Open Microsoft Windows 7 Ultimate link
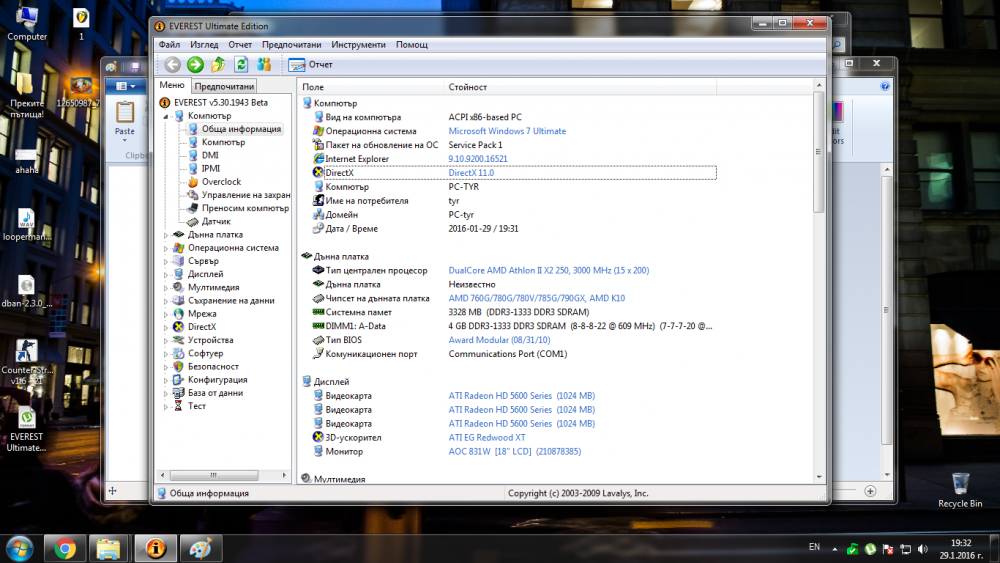The height and width of the screenshot is (563, 1000). pyautogui.click(x=507, y=131)
